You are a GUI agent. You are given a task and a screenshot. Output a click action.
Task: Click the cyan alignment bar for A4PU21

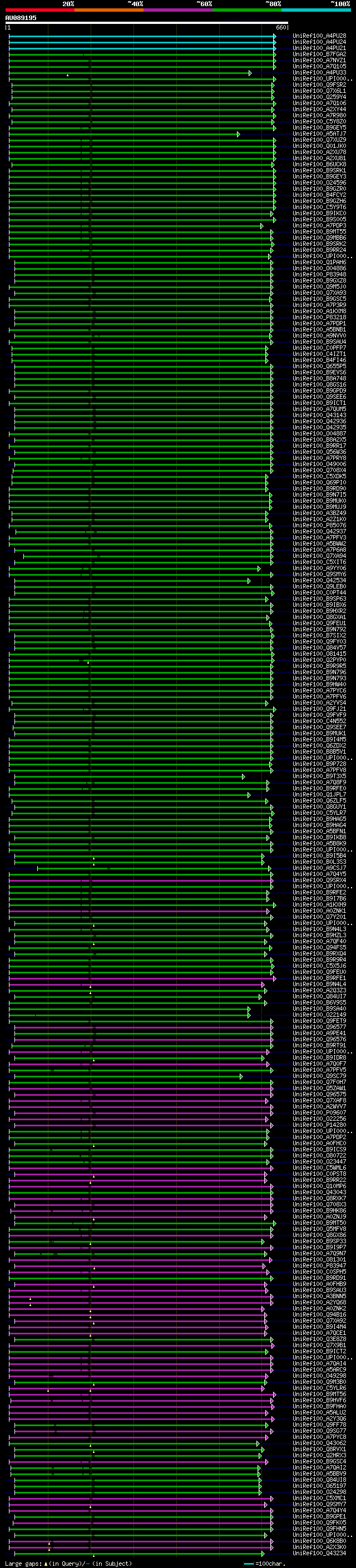tap(142, 48)
